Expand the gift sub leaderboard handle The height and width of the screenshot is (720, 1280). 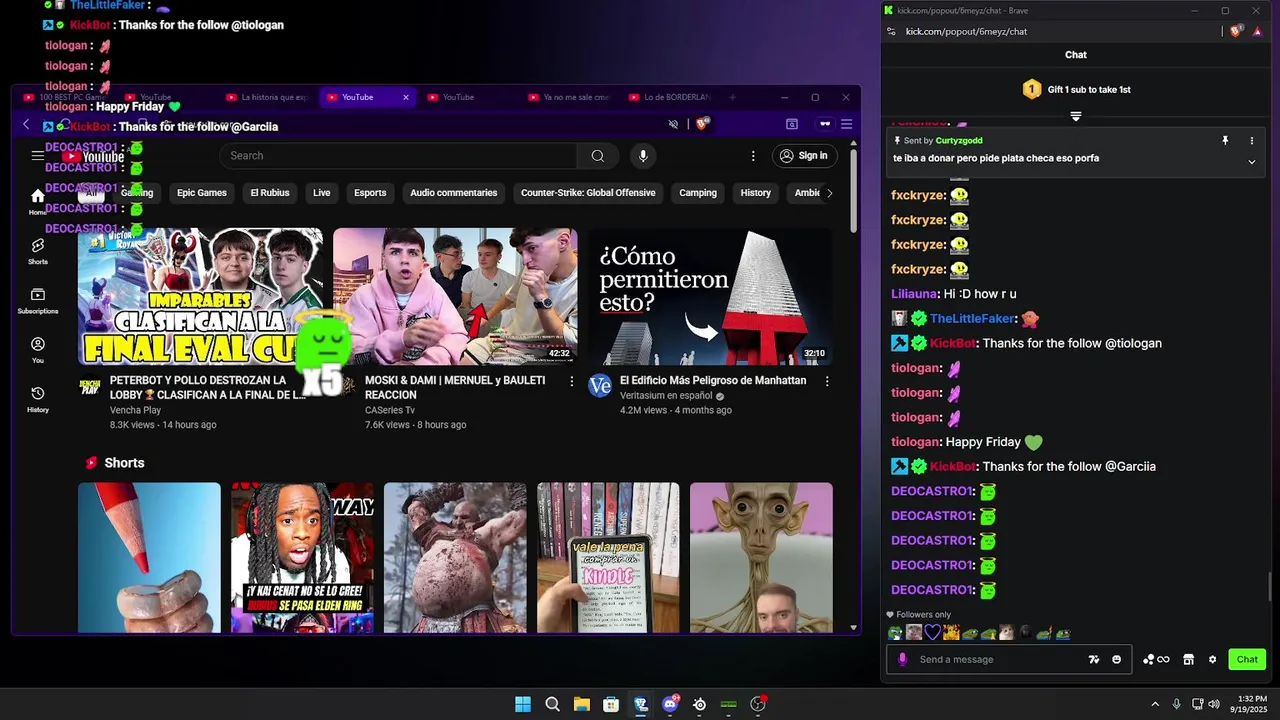tap(1076, 116)
